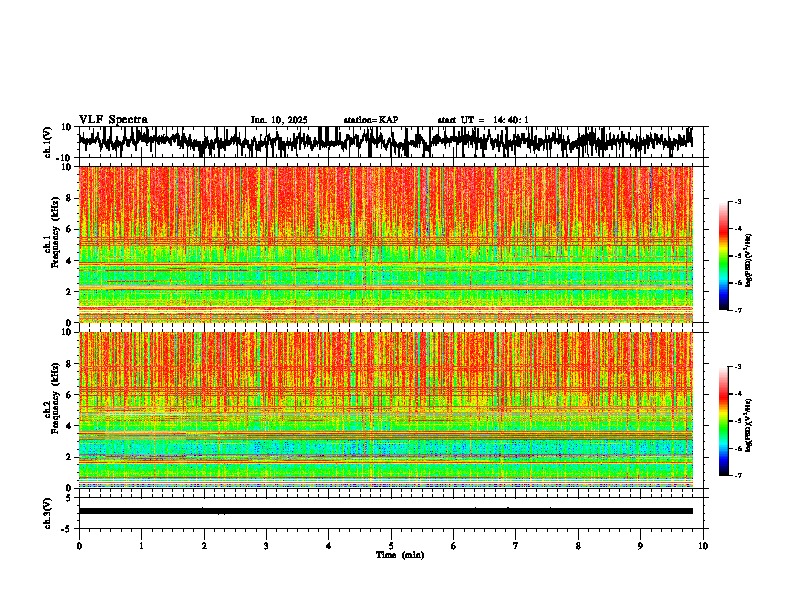Select the date text "Jan. 10, 2025"

pos(279,120)
